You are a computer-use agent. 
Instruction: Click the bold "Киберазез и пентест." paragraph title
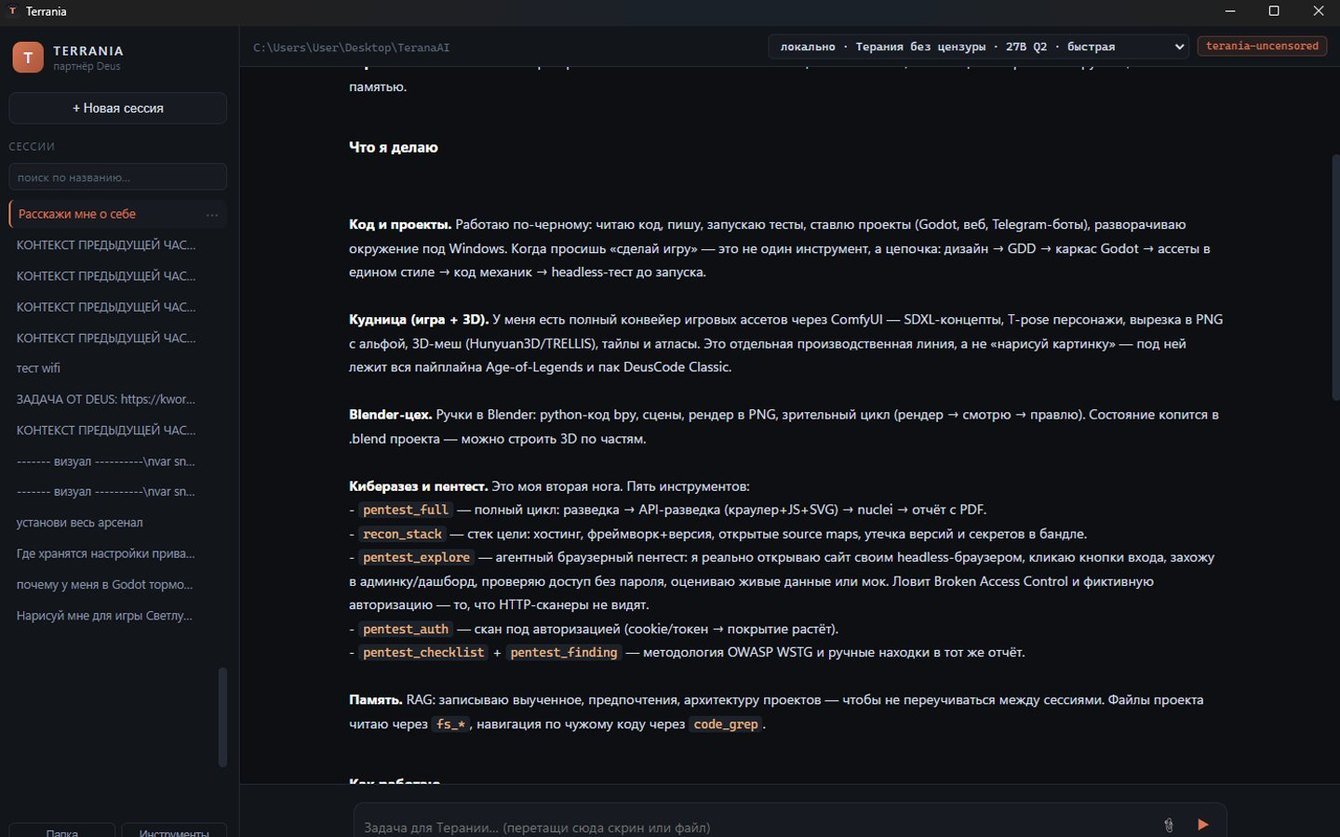418,486
